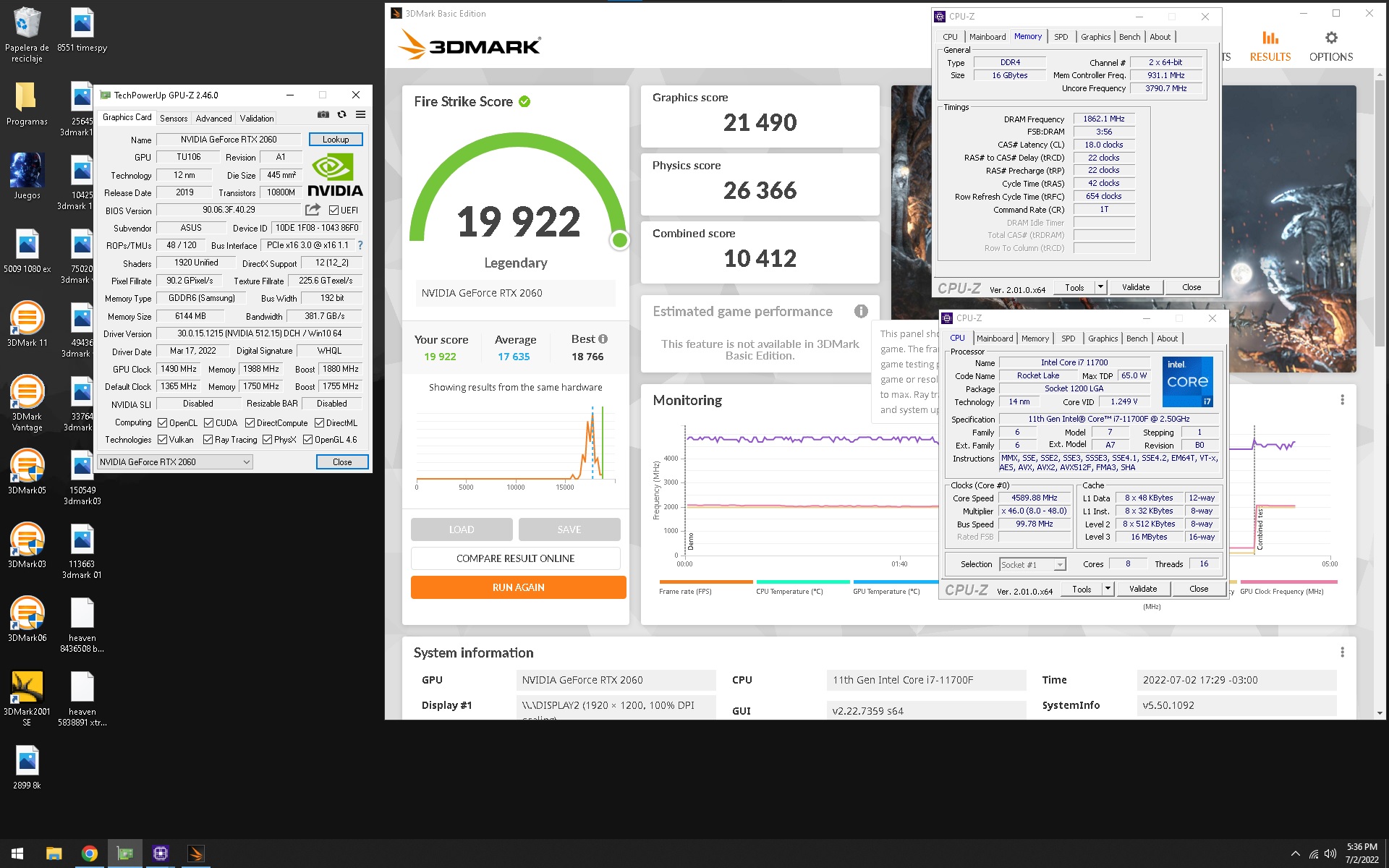
Task: Toggle the Ray Tracing checkbox
Action: point(208,440)
